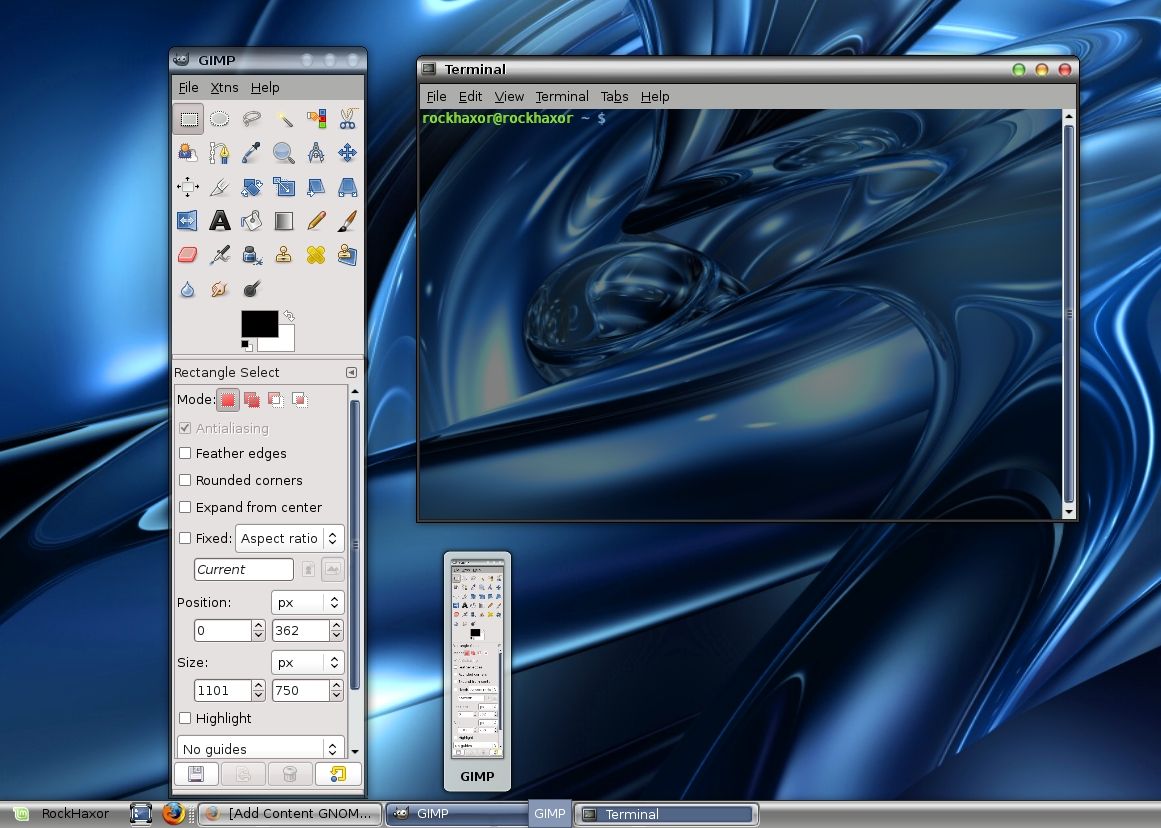
Task: Choose the Perspective tool
Action: pyautogui.click(x=347, y=187)
